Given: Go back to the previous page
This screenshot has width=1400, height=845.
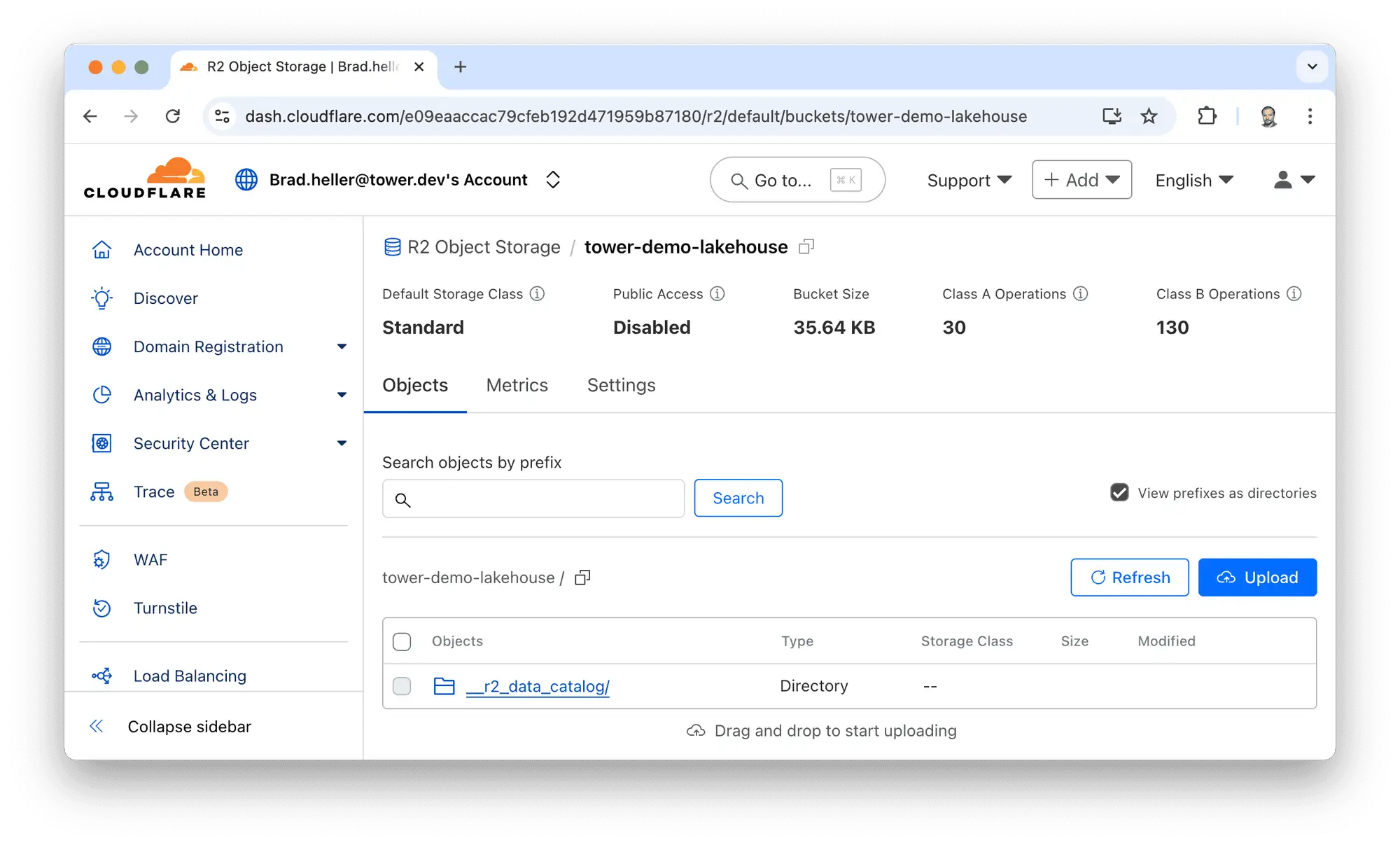Looking at the screenshot, I should coord(90,116).
